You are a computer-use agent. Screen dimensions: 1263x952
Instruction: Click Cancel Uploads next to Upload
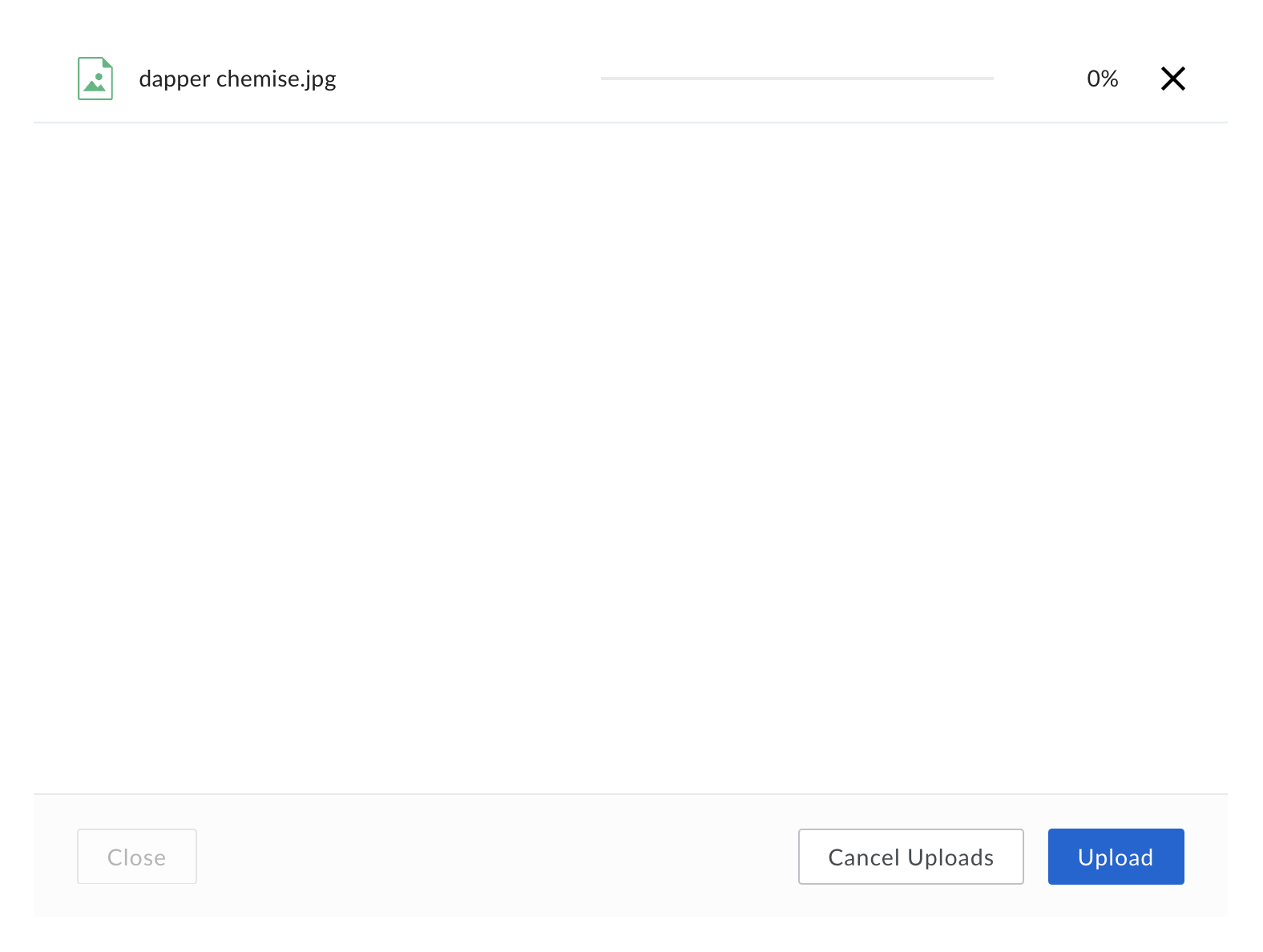click(910, 857)
